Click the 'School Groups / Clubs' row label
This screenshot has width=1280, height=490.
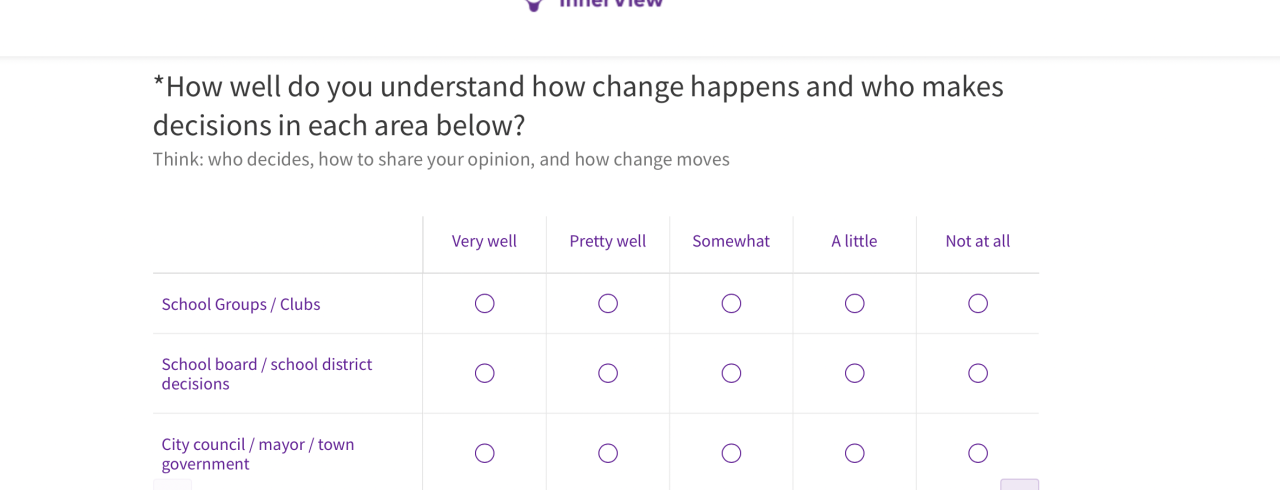click(x=241, y=304)
